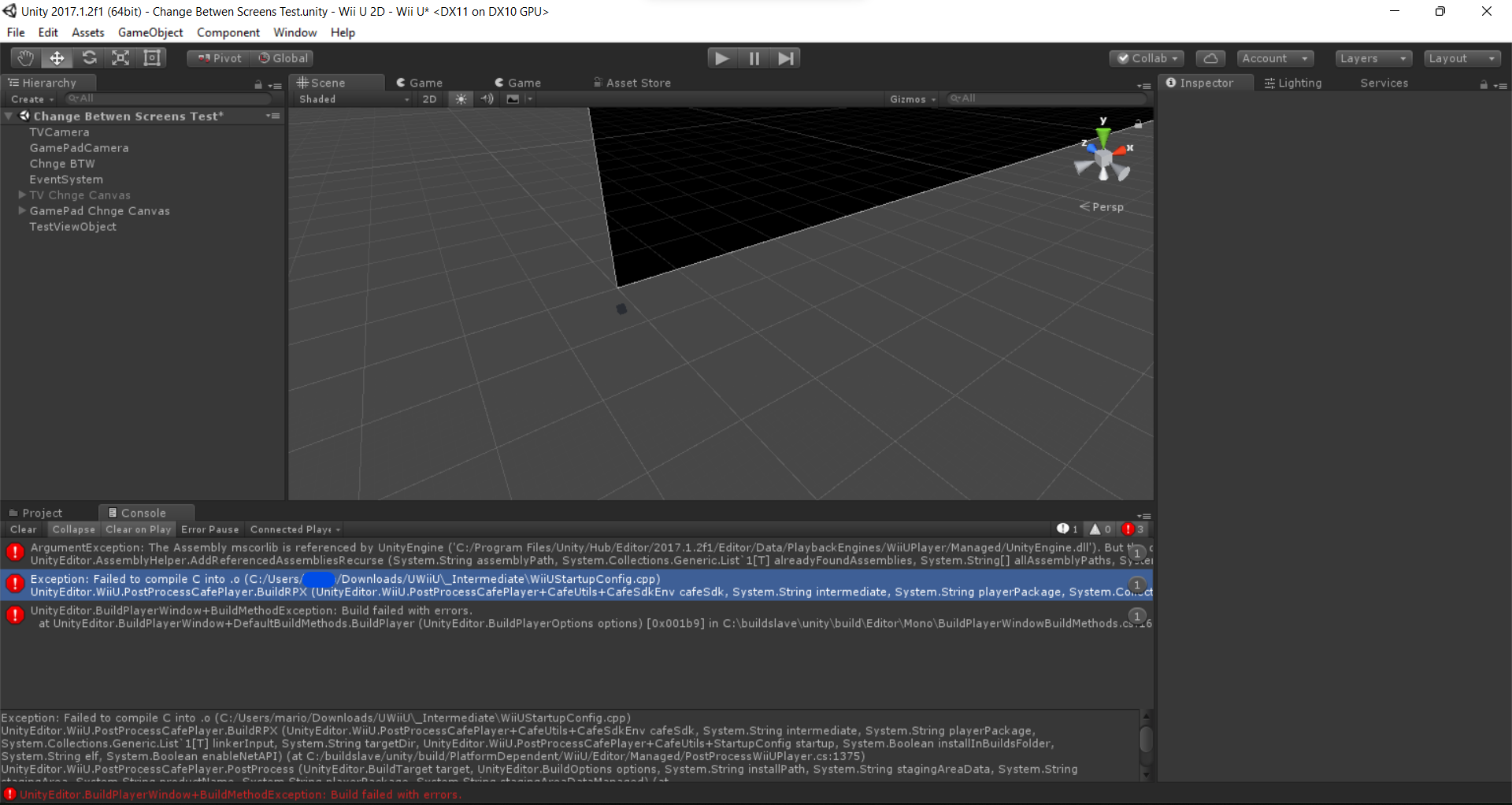Switch to the Asset Store tab

coord(632,83)
